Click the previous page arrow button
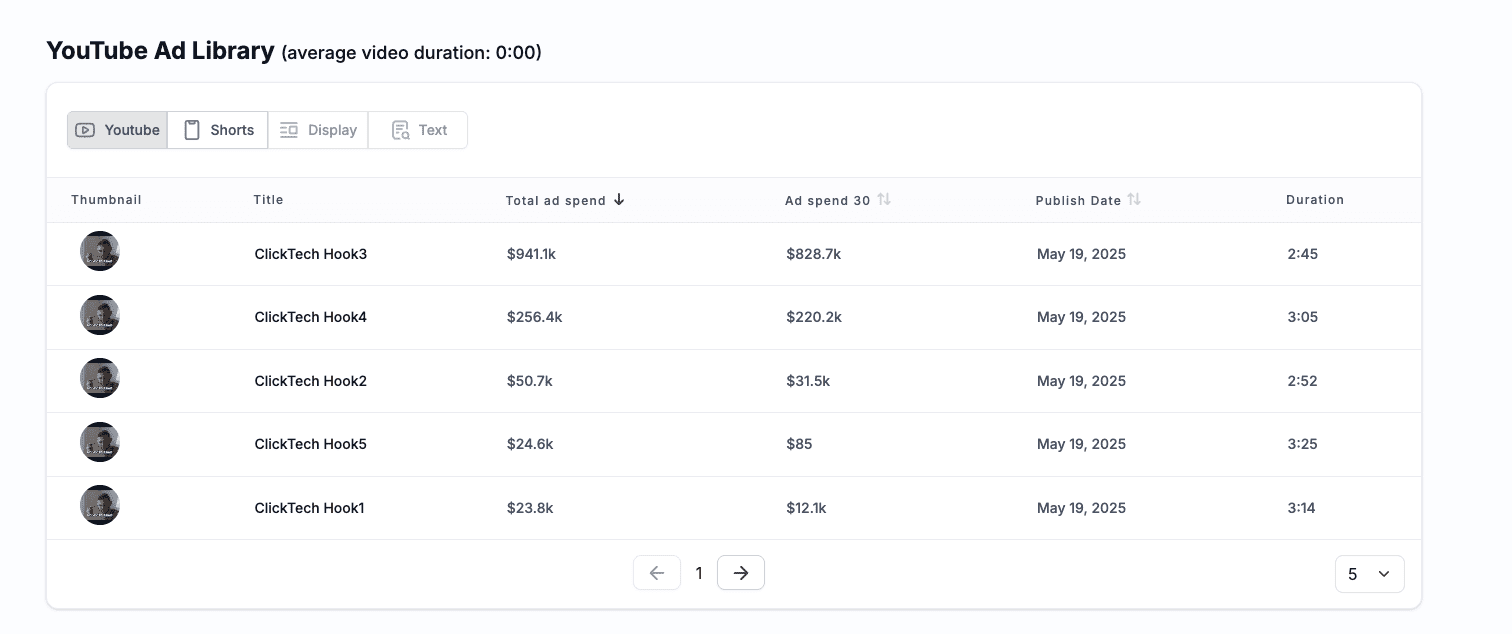The width and height of the screenshot is (1512, 634). tap(657, 573)
